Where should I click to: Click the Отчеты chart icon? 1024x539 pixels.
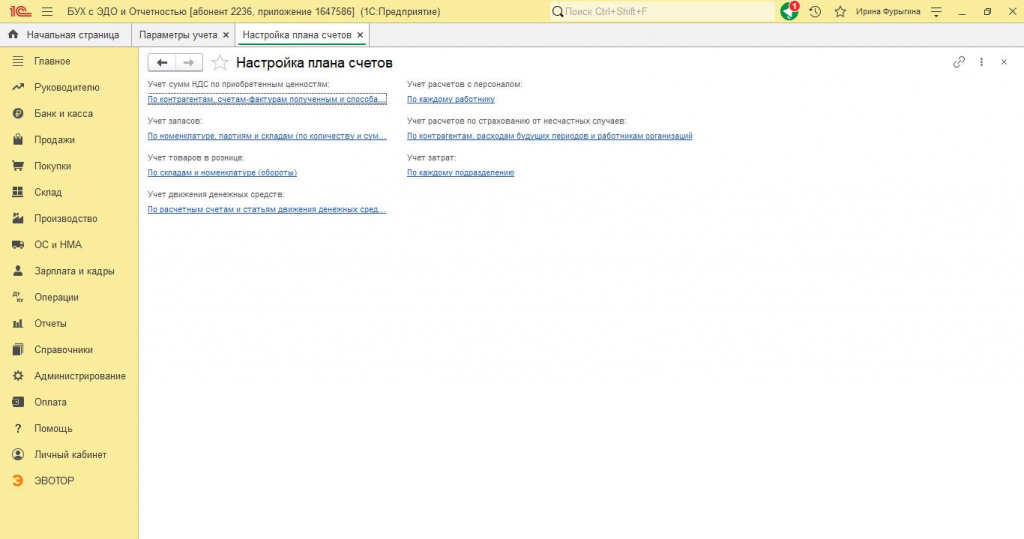tap(18, 323)
